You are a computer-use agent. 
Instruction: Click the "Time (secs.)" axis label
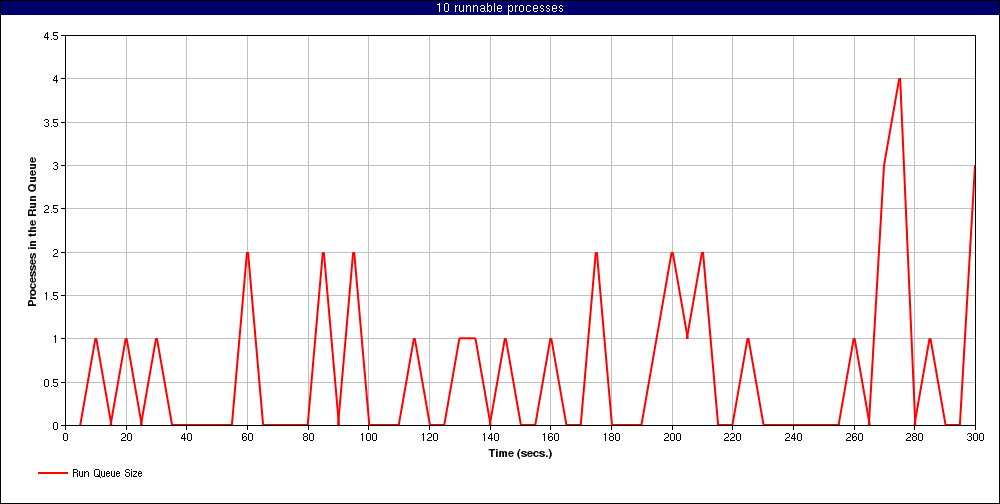point(520,454)
